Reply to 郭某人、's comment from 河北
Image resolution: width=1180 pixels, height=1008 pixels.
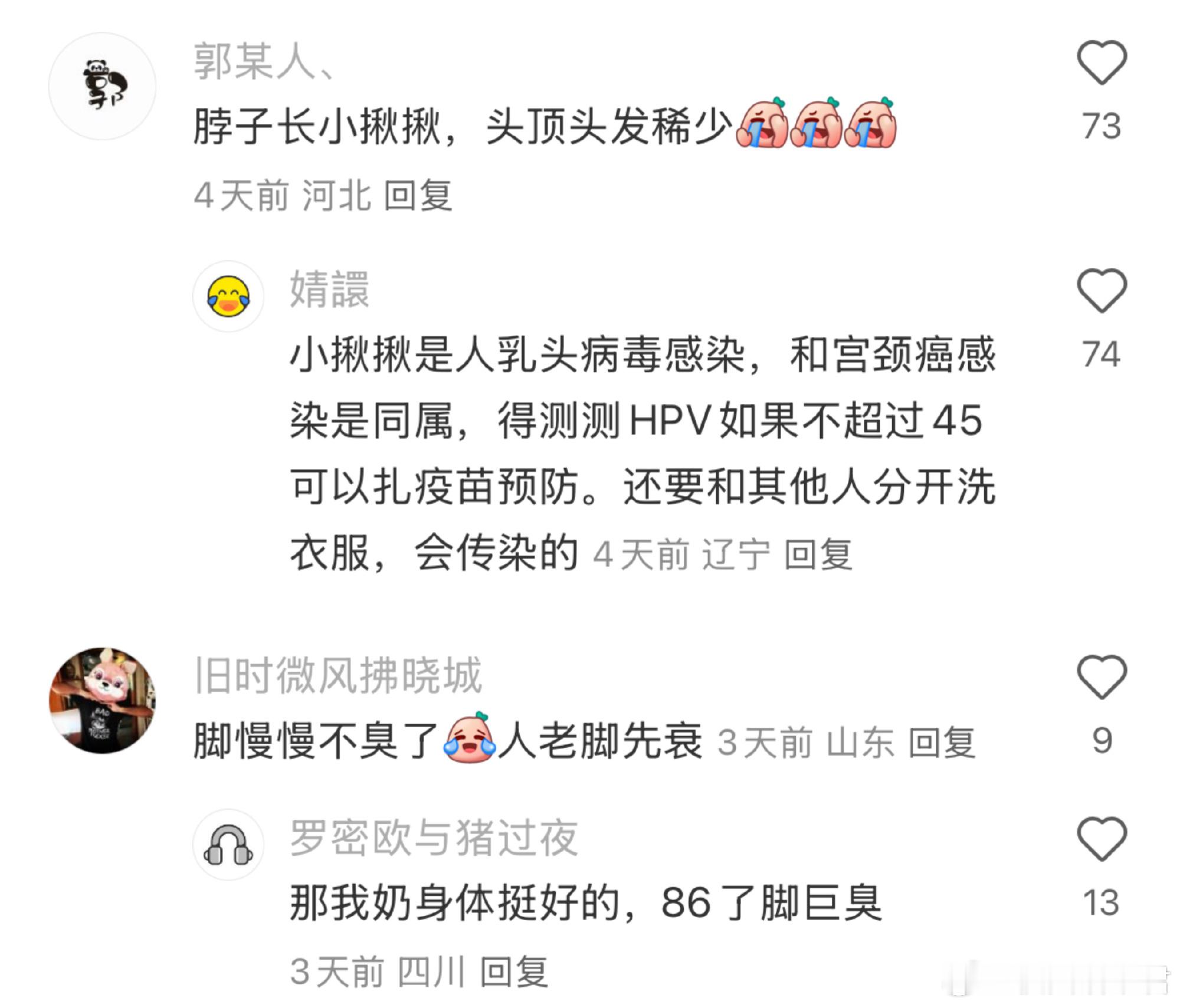click(x=418, y=195)
